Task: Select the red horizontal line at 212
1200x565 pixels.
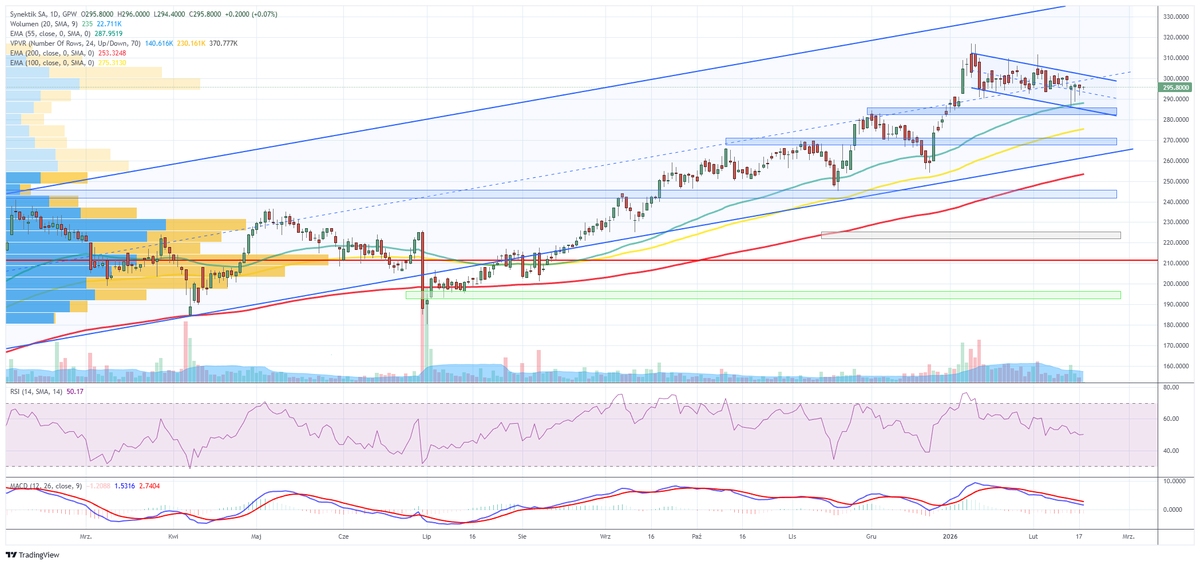Action: (x=580, y=259)
